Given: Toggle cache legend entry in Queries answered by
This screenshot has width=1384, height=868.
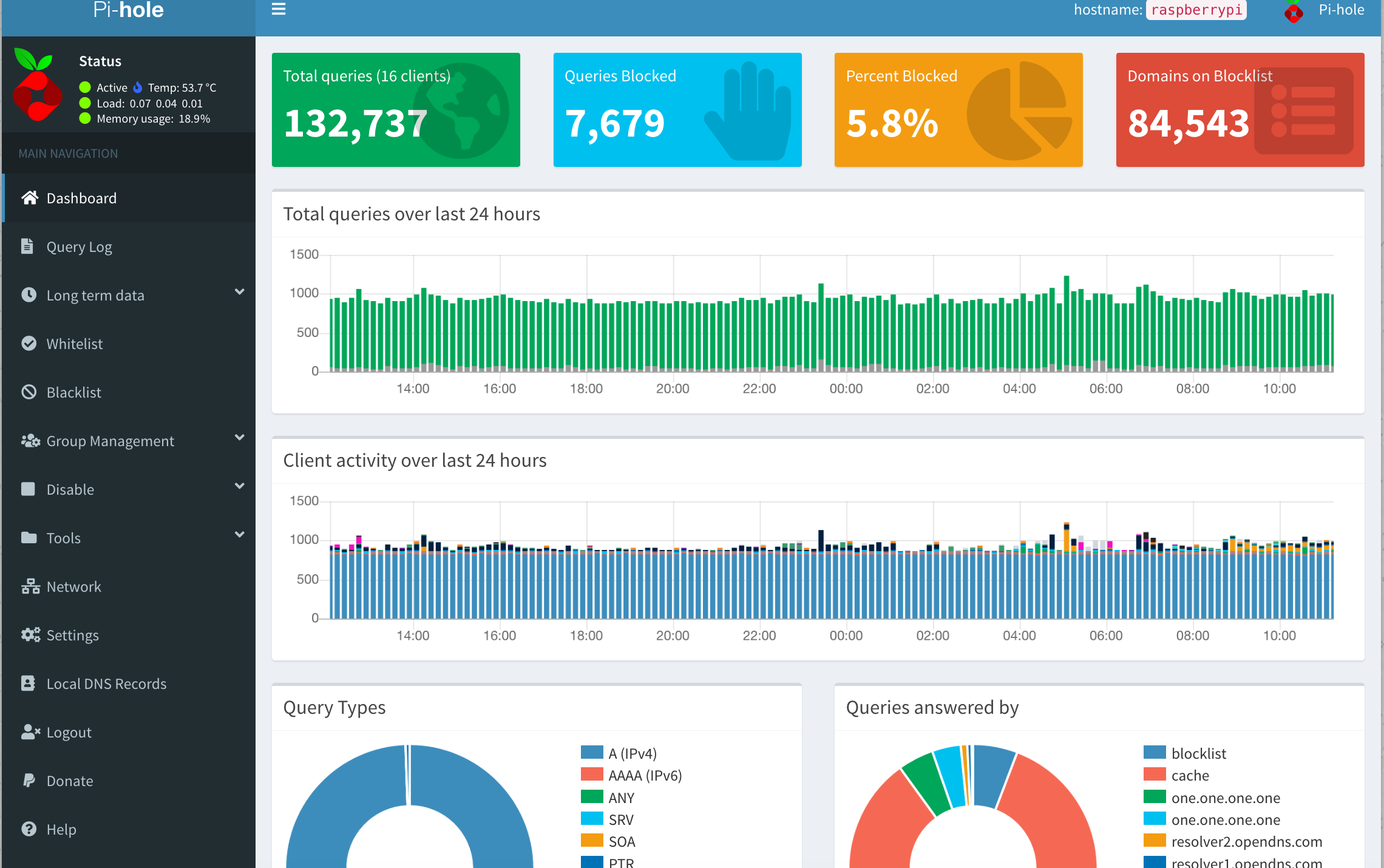Looking at the screenshot, I should pyautogui.click(x=1176, y=775).
